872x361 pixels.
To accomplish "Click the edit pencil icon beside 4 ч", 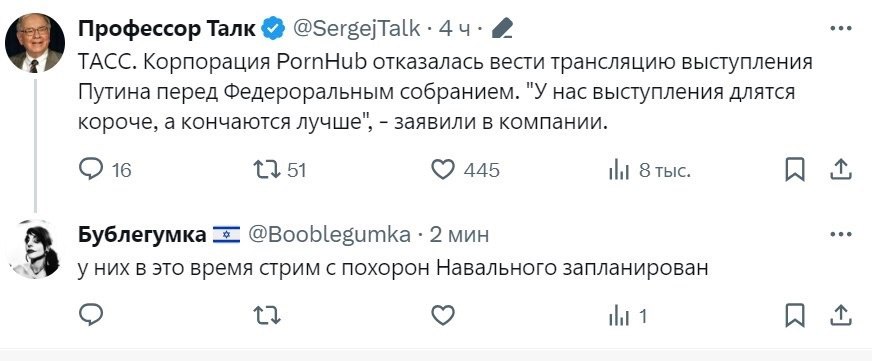I will tap(502, 28).
